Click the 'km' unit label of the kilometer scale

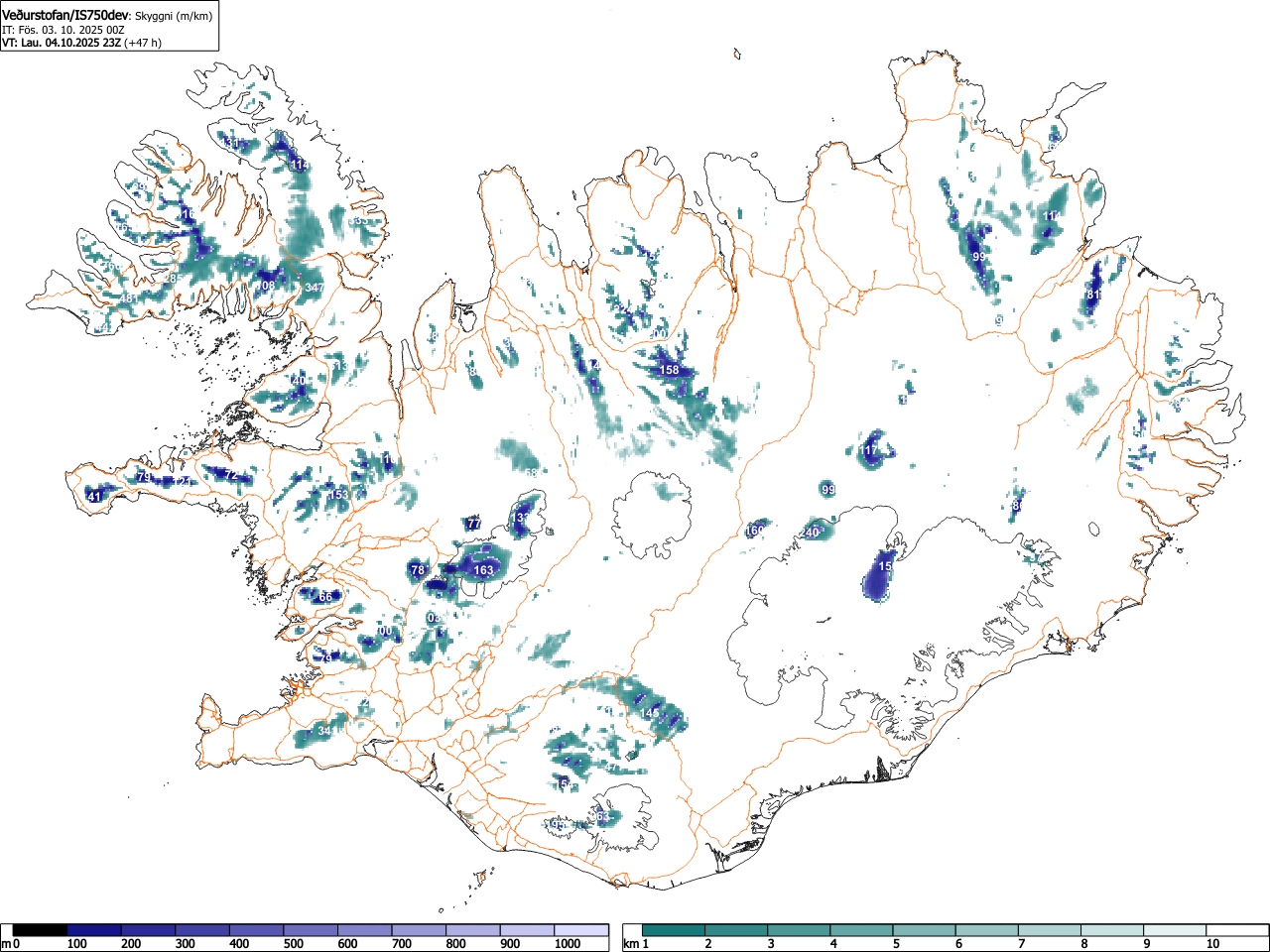coord(630,944)
